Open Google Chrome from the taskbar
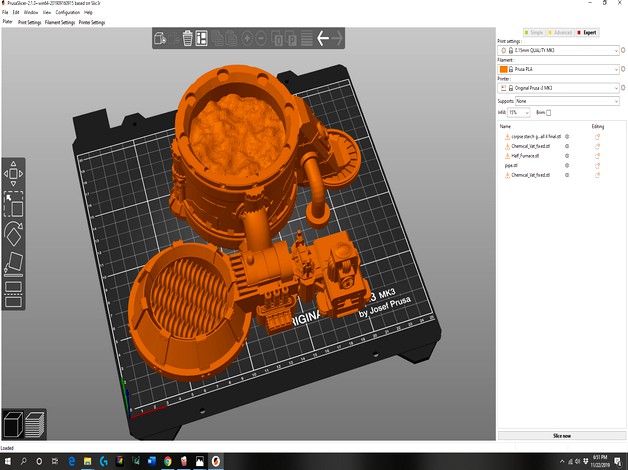Screen dimensions: 628x470 pyautogui.click(x=168, y=461)
